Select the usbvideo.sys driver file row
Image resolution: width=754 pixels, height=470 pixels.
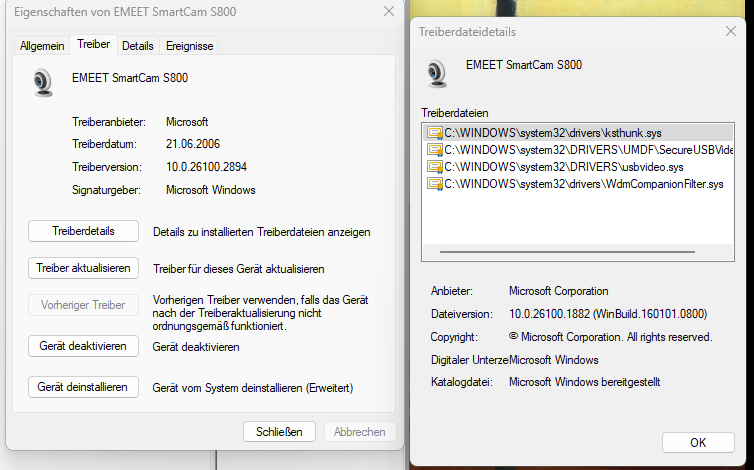coord(578,167)
